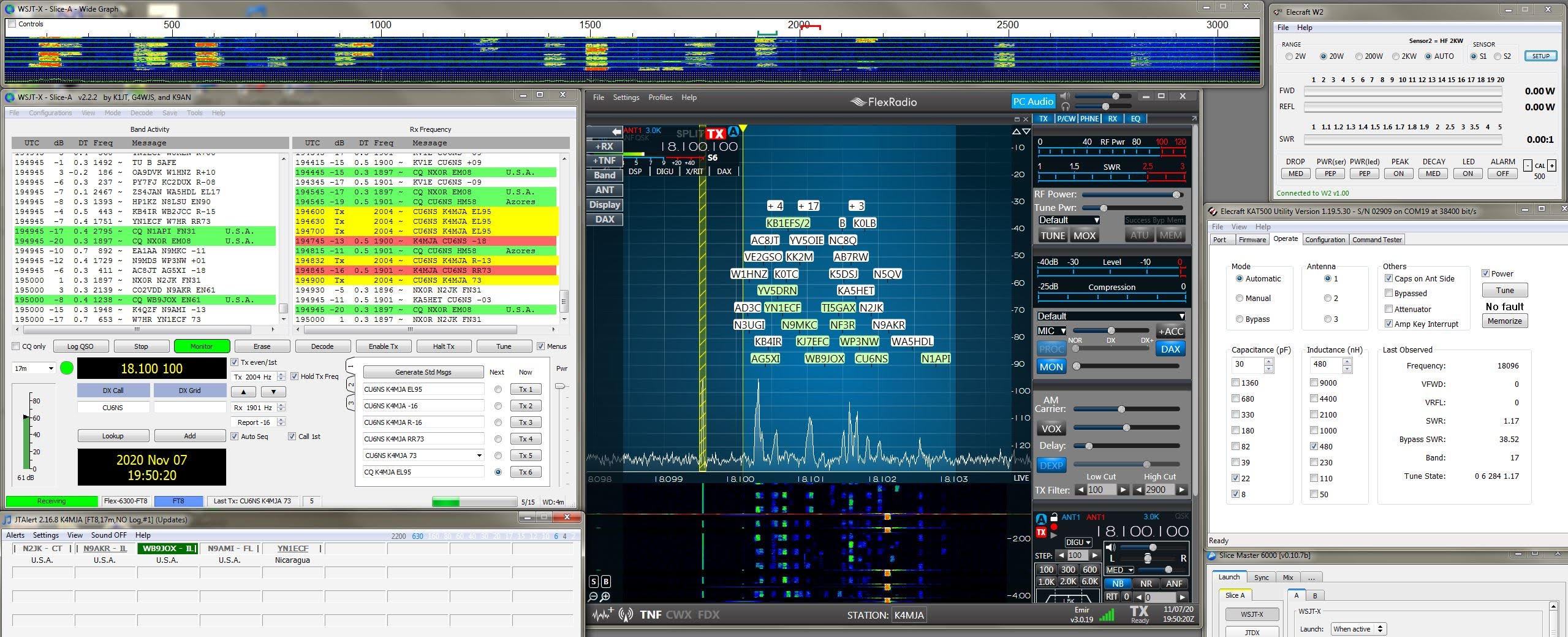Toggle the Bypassed checkbox in KAT500 Utility
Image resolution: width=1568 pixels, height=637 pixels.
point(1390,294)
